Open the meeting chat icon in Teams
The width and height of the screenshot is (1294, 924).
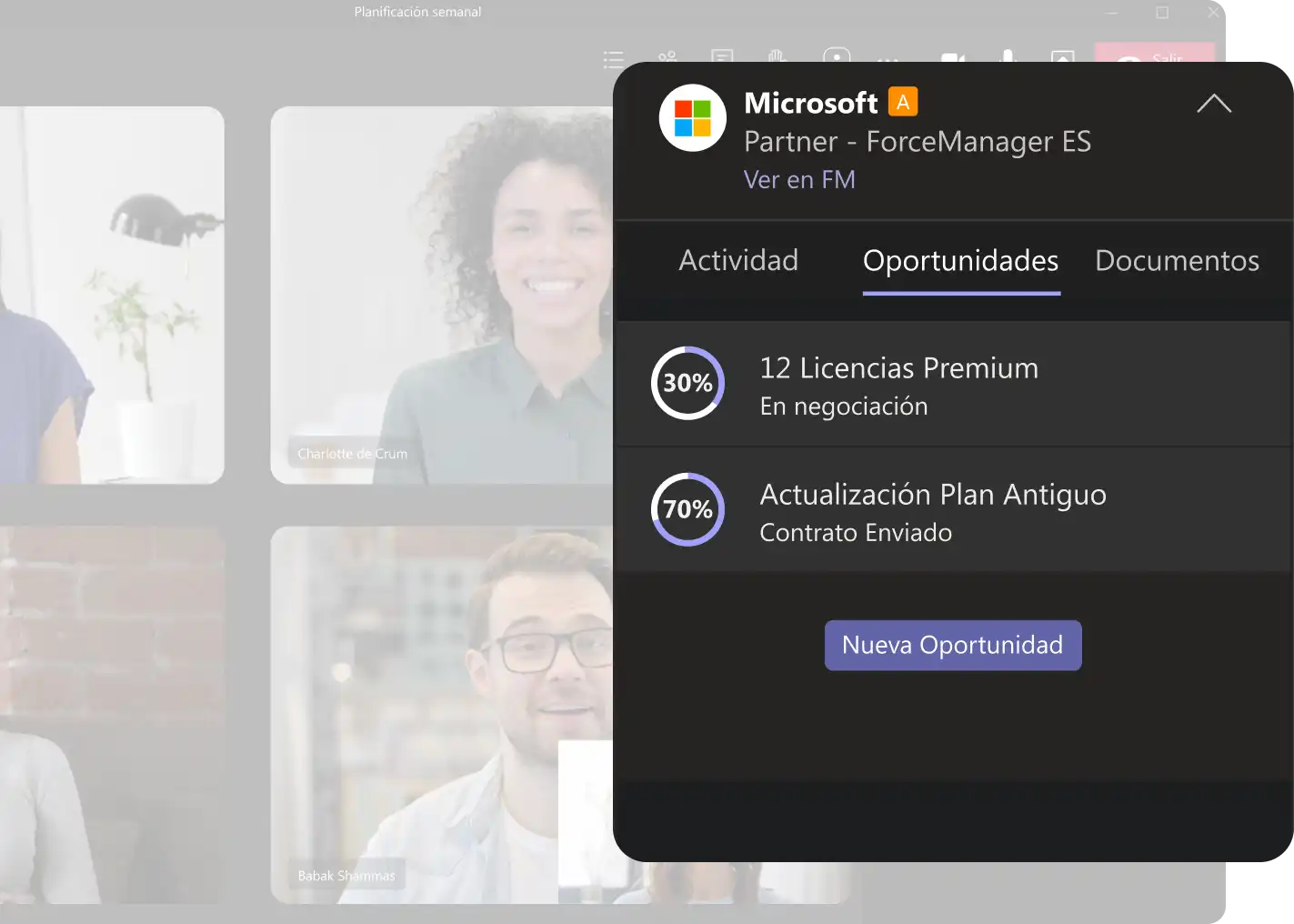click(722, 56)
